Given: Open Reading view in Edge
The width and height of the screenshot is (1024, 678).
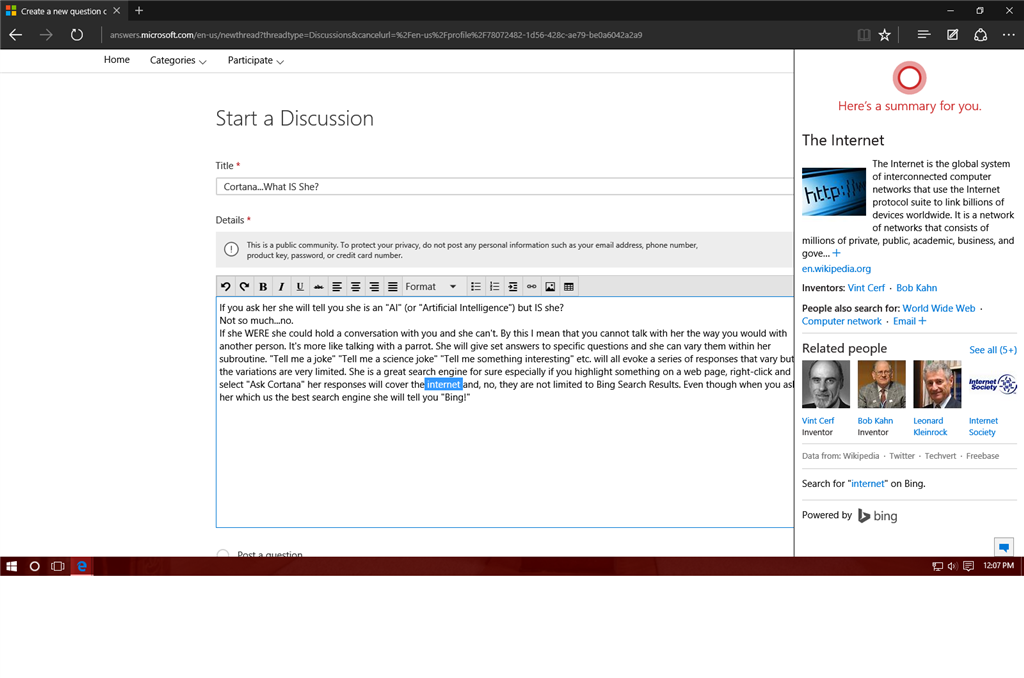Looking at the screenshot, I should (863, 35).
